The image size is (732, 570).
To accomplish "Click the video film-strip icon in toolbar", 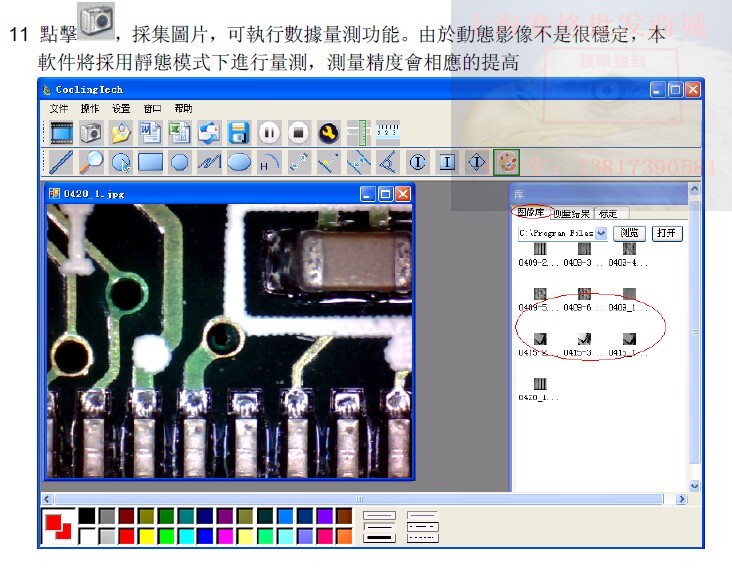I will pos(62,133).
